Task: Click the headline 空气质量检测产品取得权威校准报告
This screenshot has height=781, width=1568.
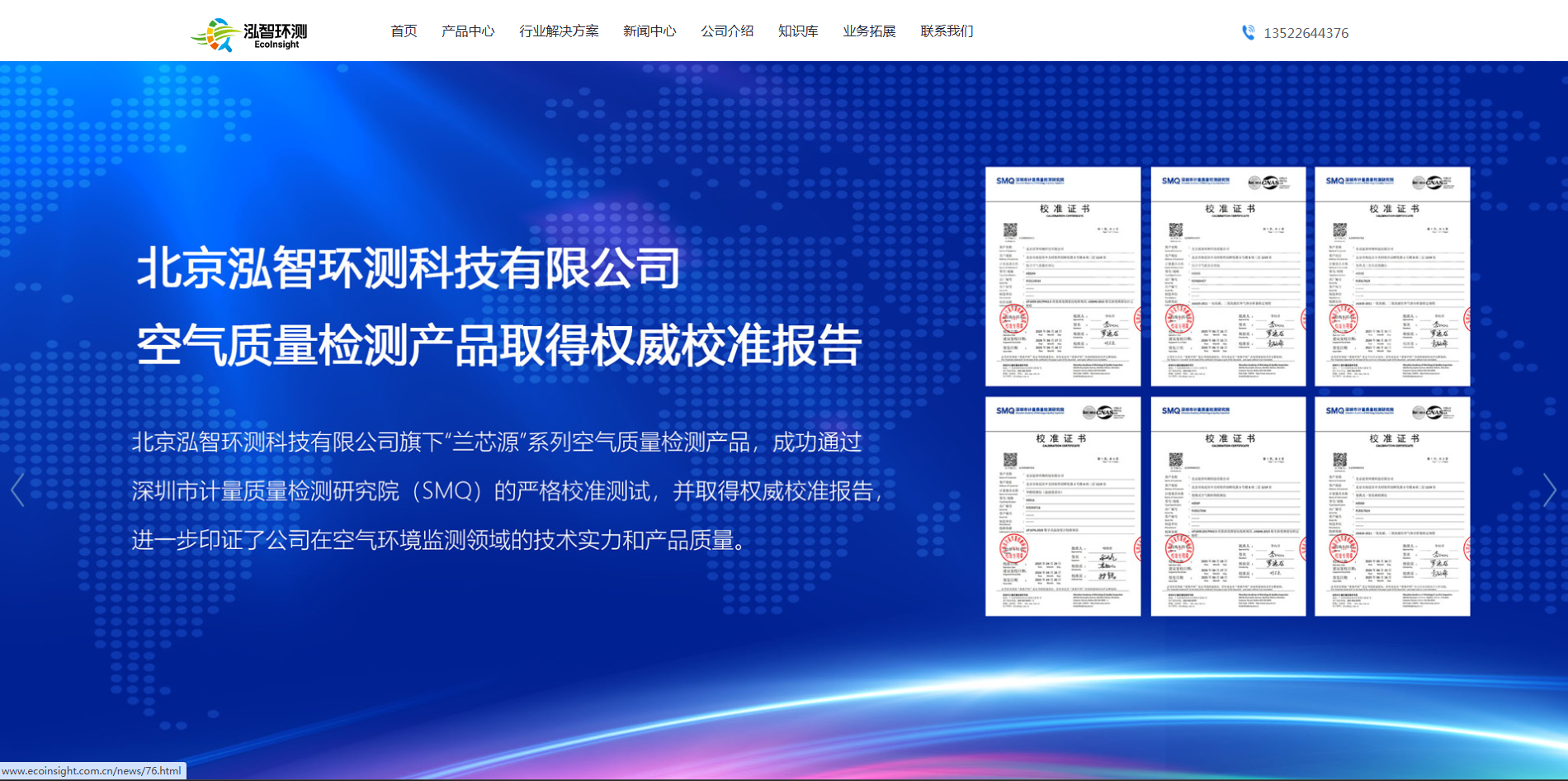Action: coord(499,345)
